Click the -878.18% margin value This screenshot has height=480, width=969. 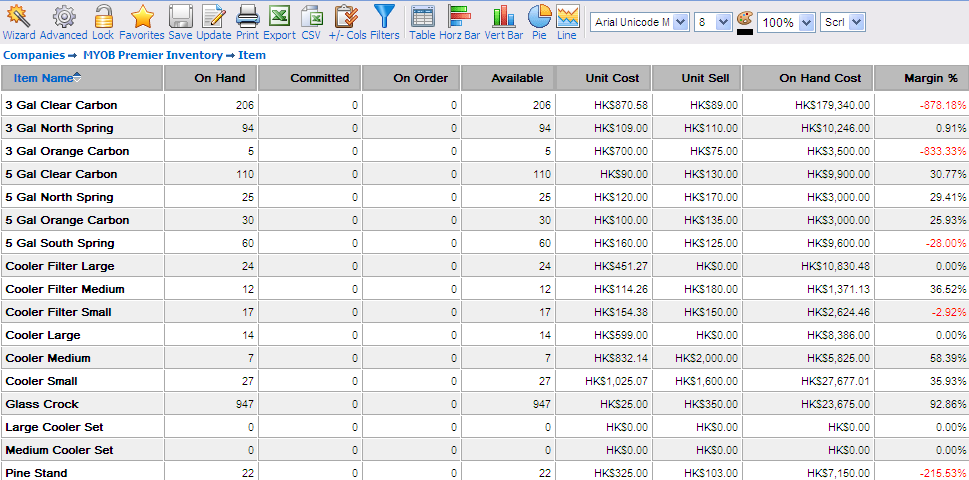click(x=942, y=106)
